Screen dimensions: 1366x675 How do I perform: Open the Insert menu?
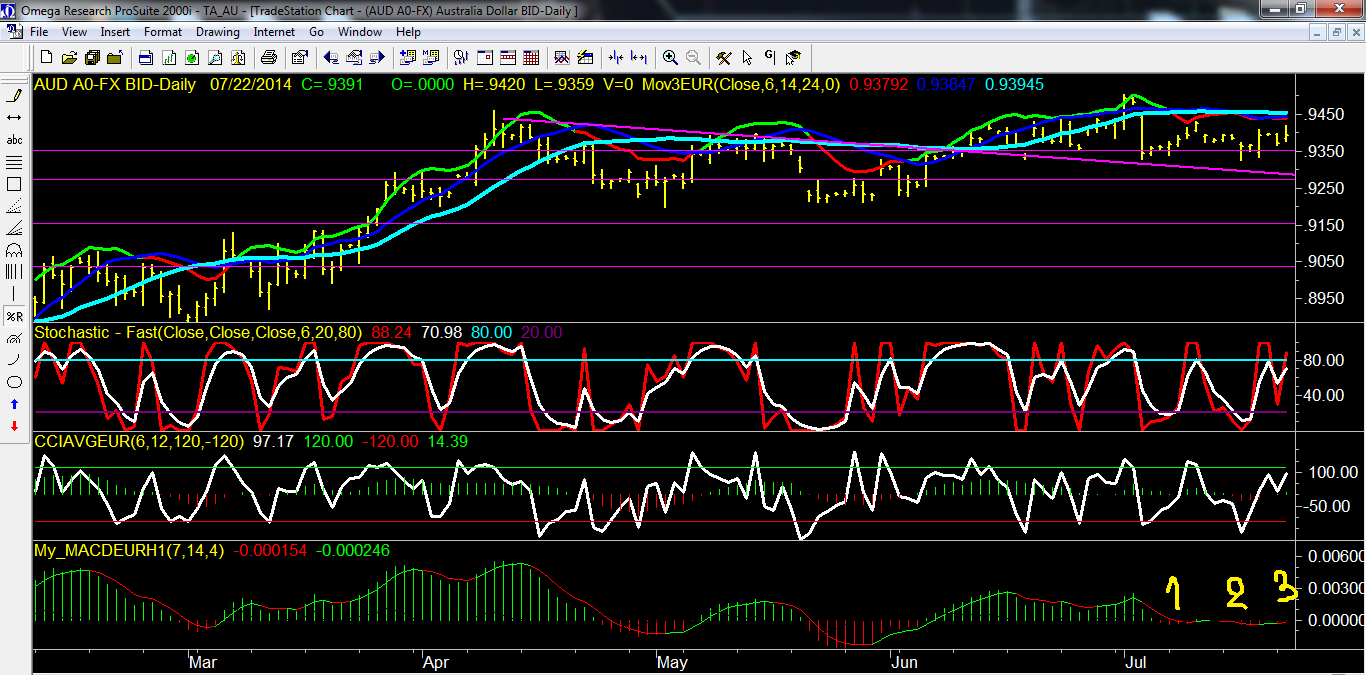pos(115,32)
